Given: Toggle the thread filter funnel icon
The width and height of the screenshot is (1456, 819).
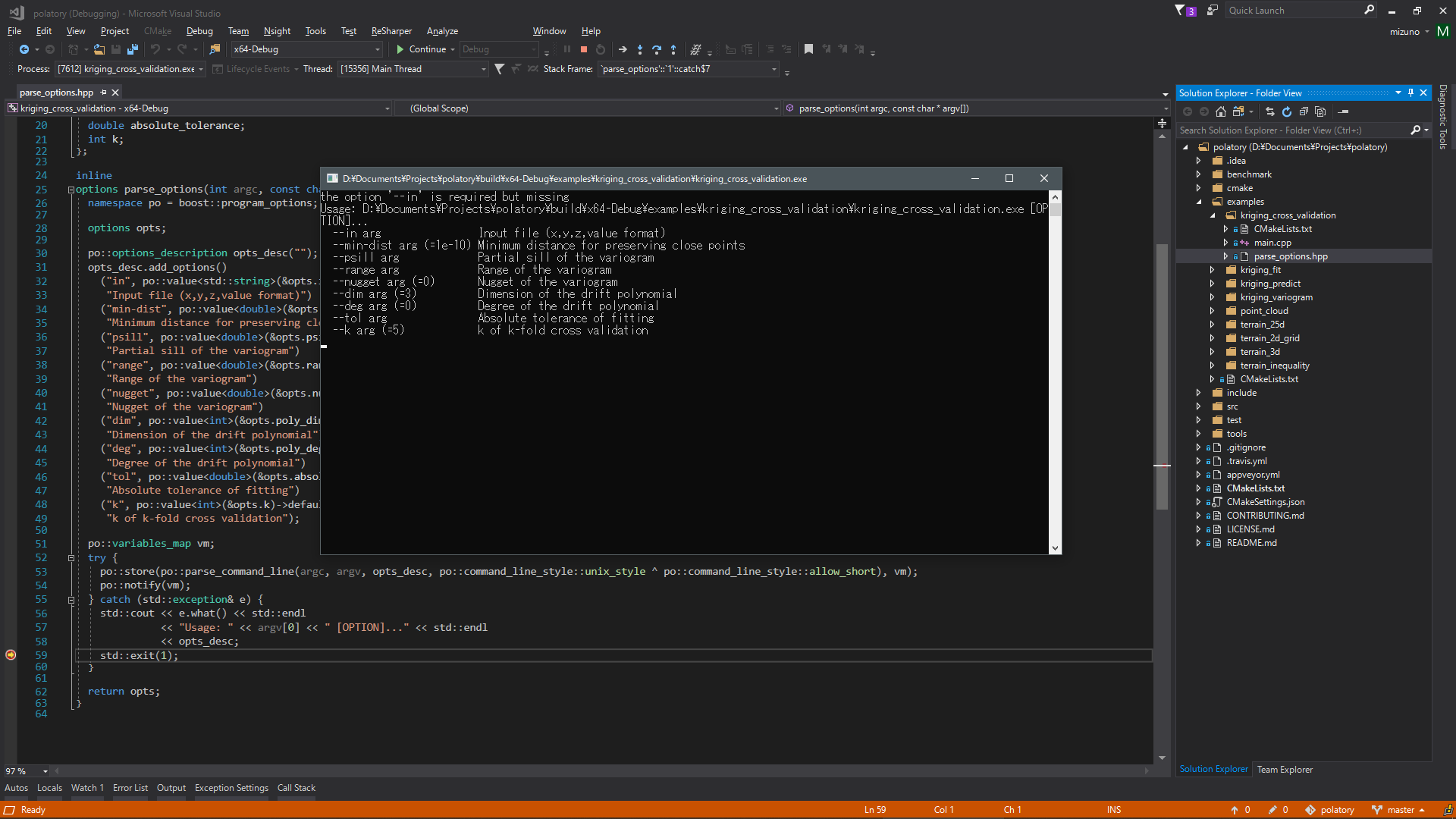Looking at the screenshot, I should click(500, 69).
